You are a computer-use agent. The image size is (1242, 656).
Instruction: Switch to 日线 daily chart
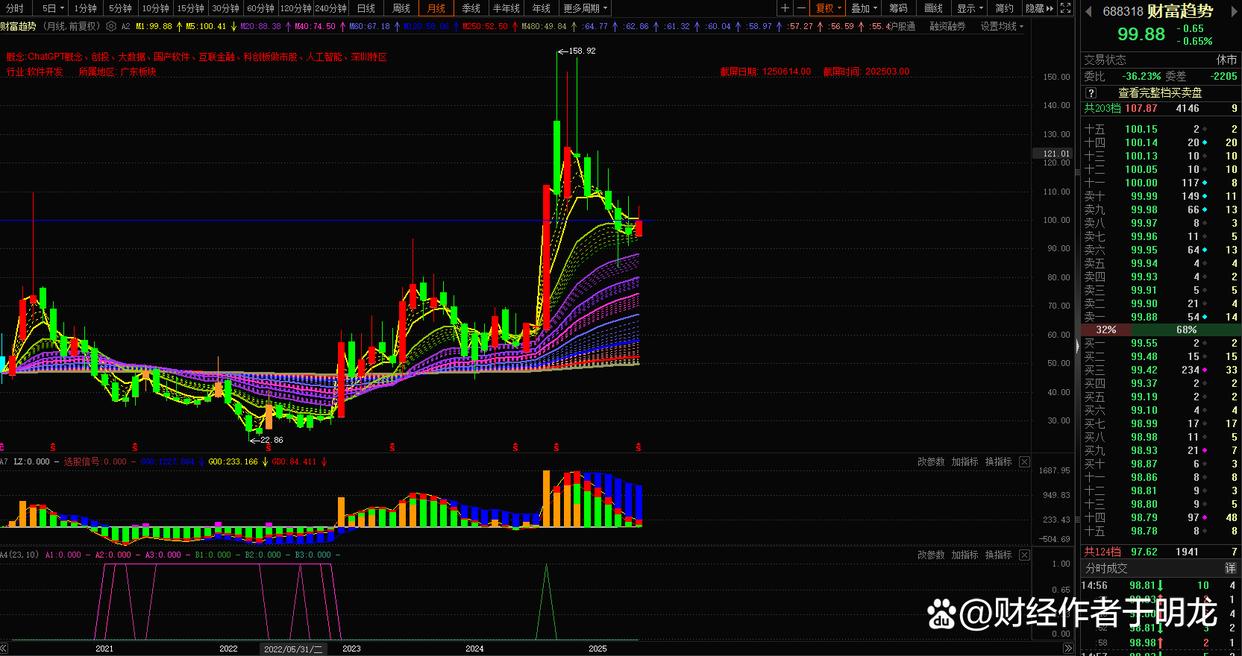[367, 8]
